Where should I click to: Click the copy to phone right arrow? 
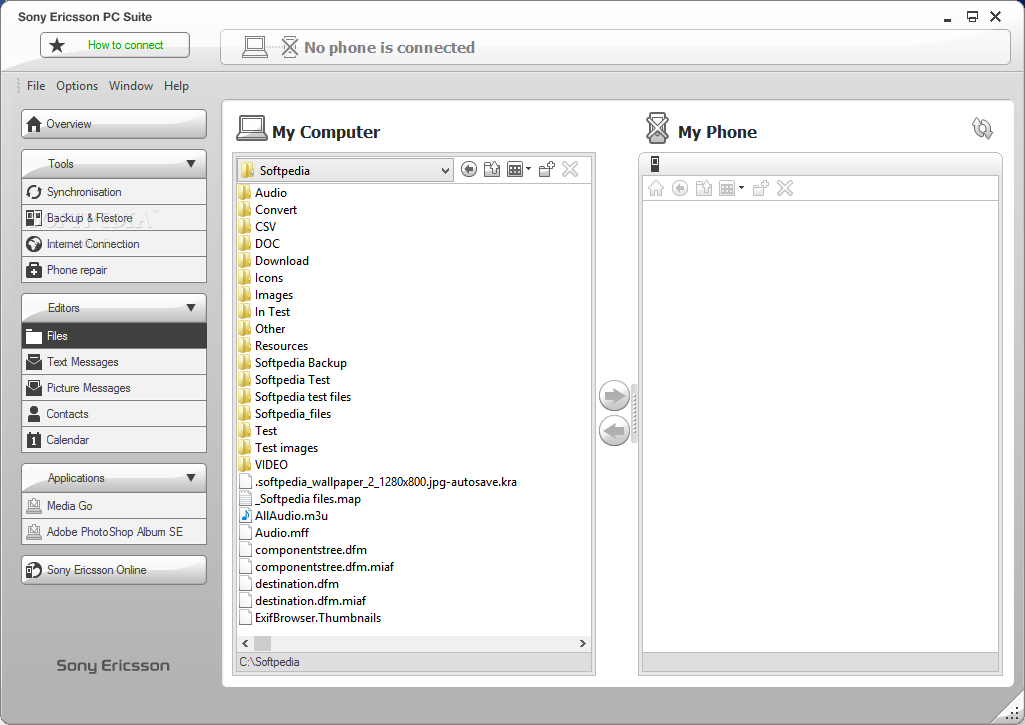pos(614,396)
